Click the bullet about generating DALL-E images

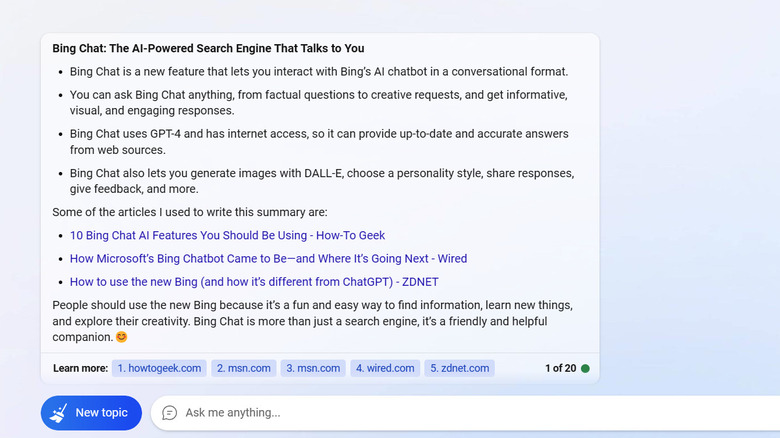[x=320, y=180]
